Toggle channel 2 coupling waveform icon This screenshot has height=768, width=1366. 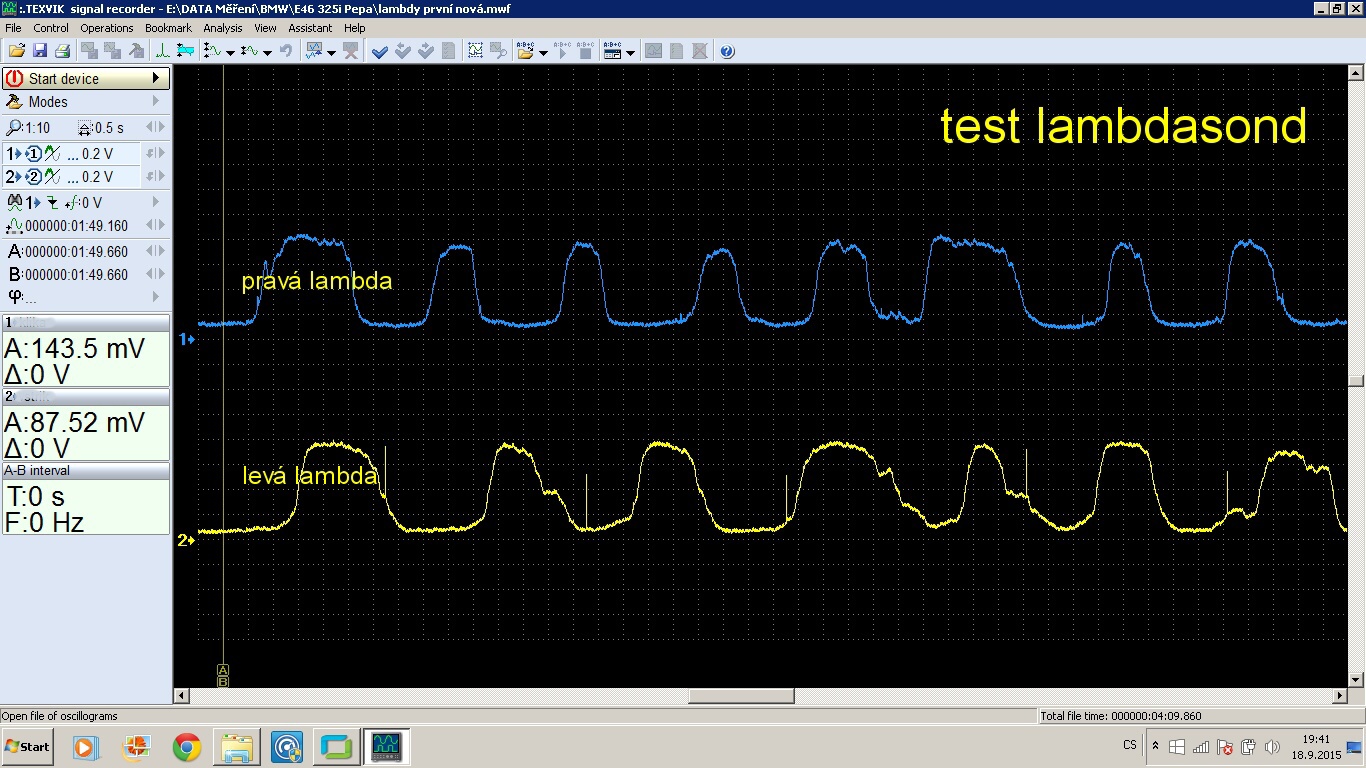(x=52, y=177)
